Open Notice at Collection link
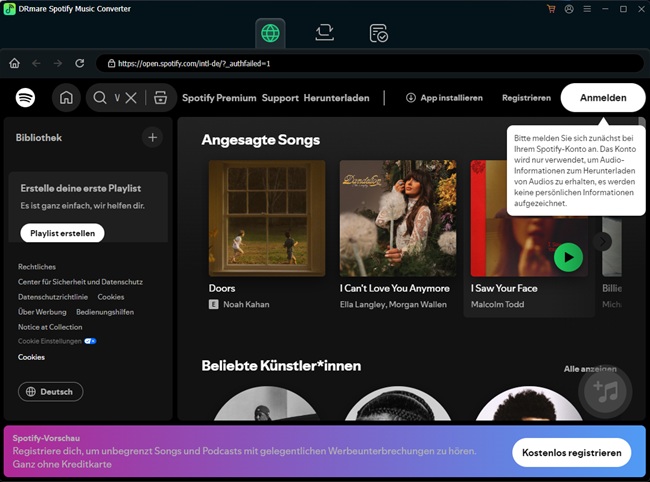 tap(50, 327)
